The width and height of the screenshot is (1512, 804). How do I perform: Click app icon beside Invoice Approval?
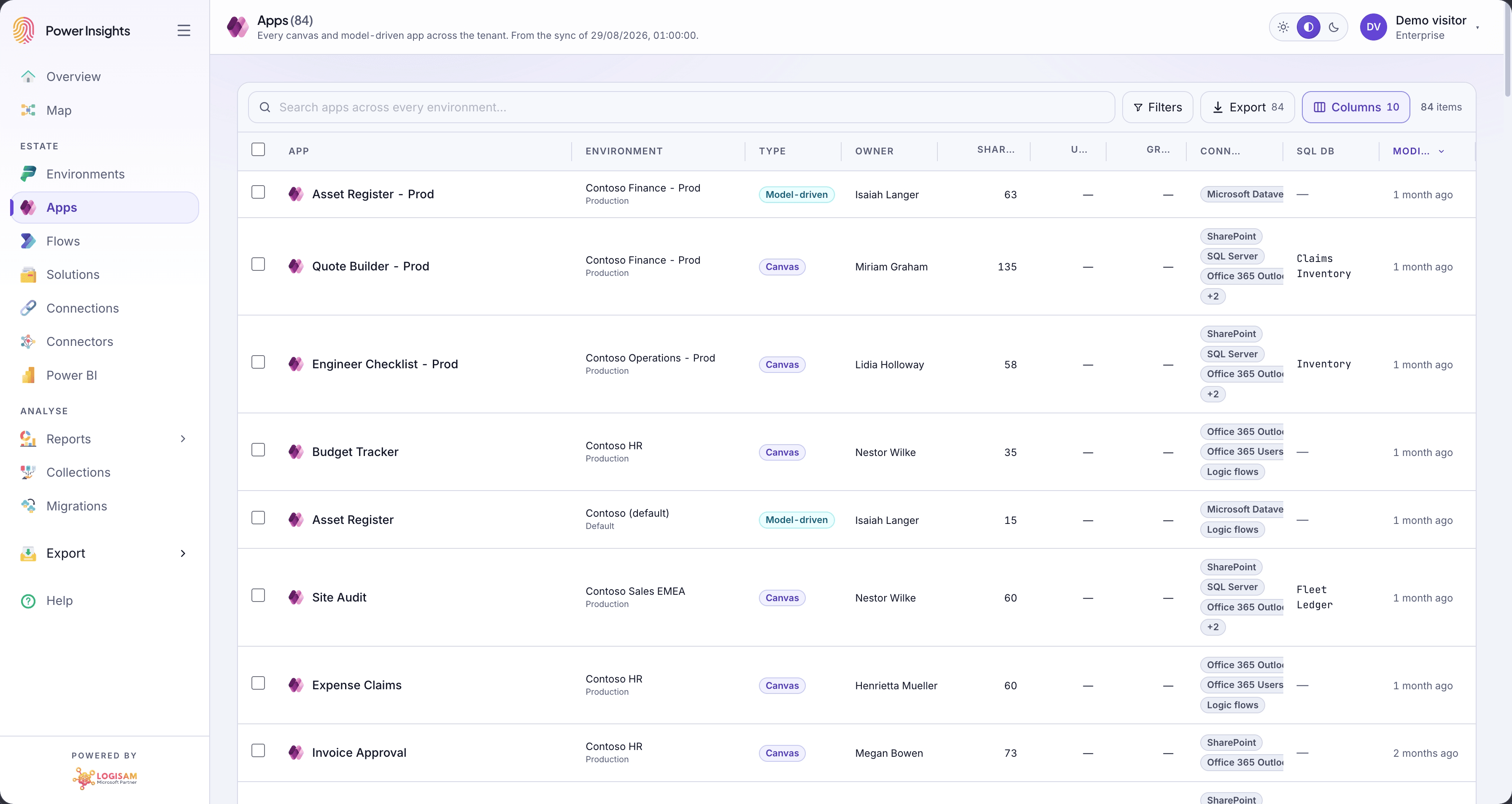[x=296, y=753]
